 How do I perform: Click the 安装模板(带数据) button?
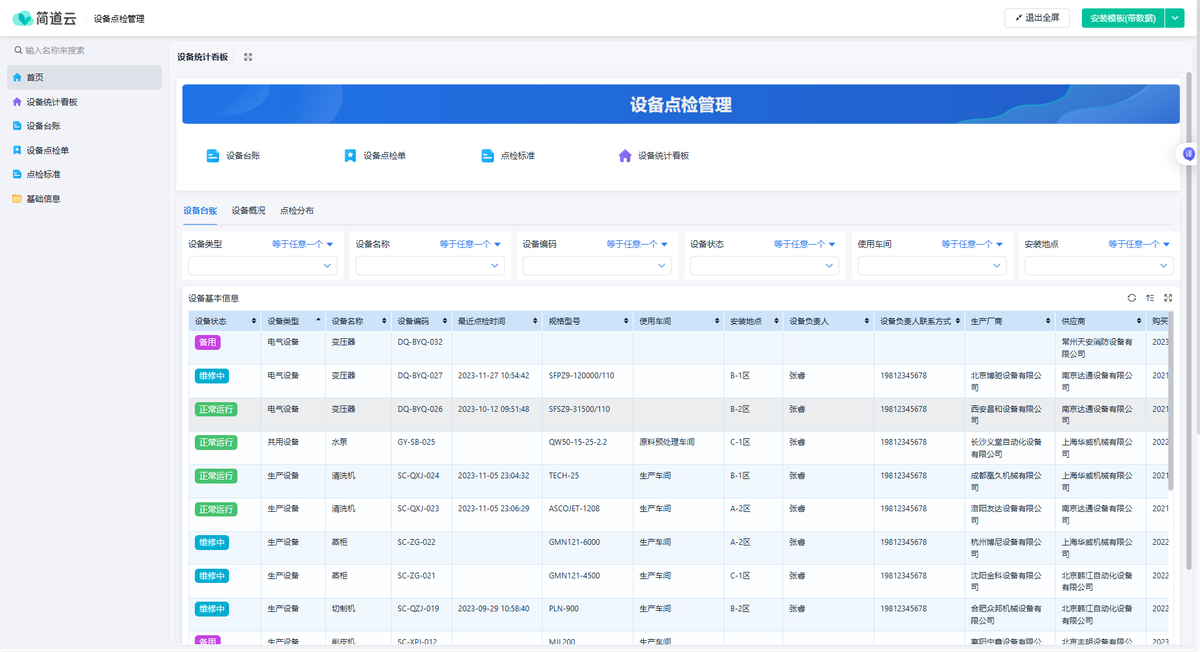1122,18
